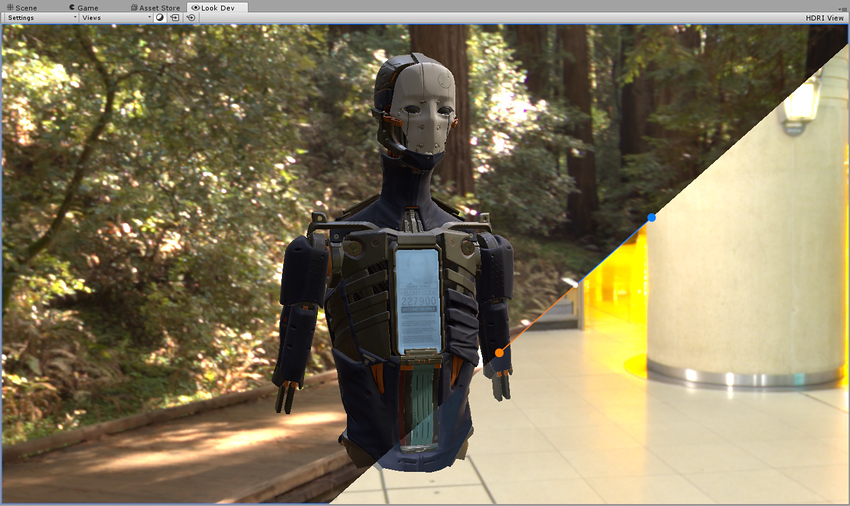Toggle the half-circle shading icon in toolbar
The image size is (850, 506).
160,18
